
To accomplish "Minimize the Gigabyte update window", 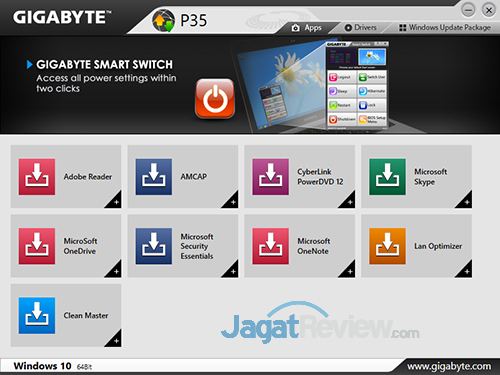I will [468, 10].
